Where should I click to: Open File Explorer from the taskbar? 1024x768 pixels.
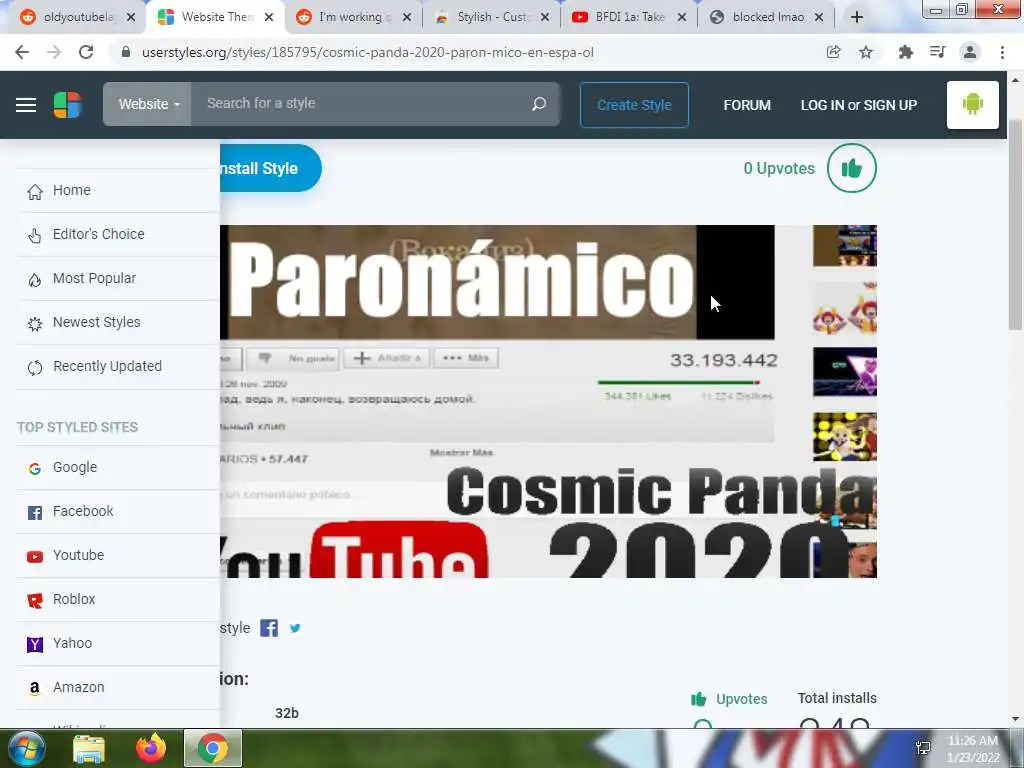(x=89, y=748)
